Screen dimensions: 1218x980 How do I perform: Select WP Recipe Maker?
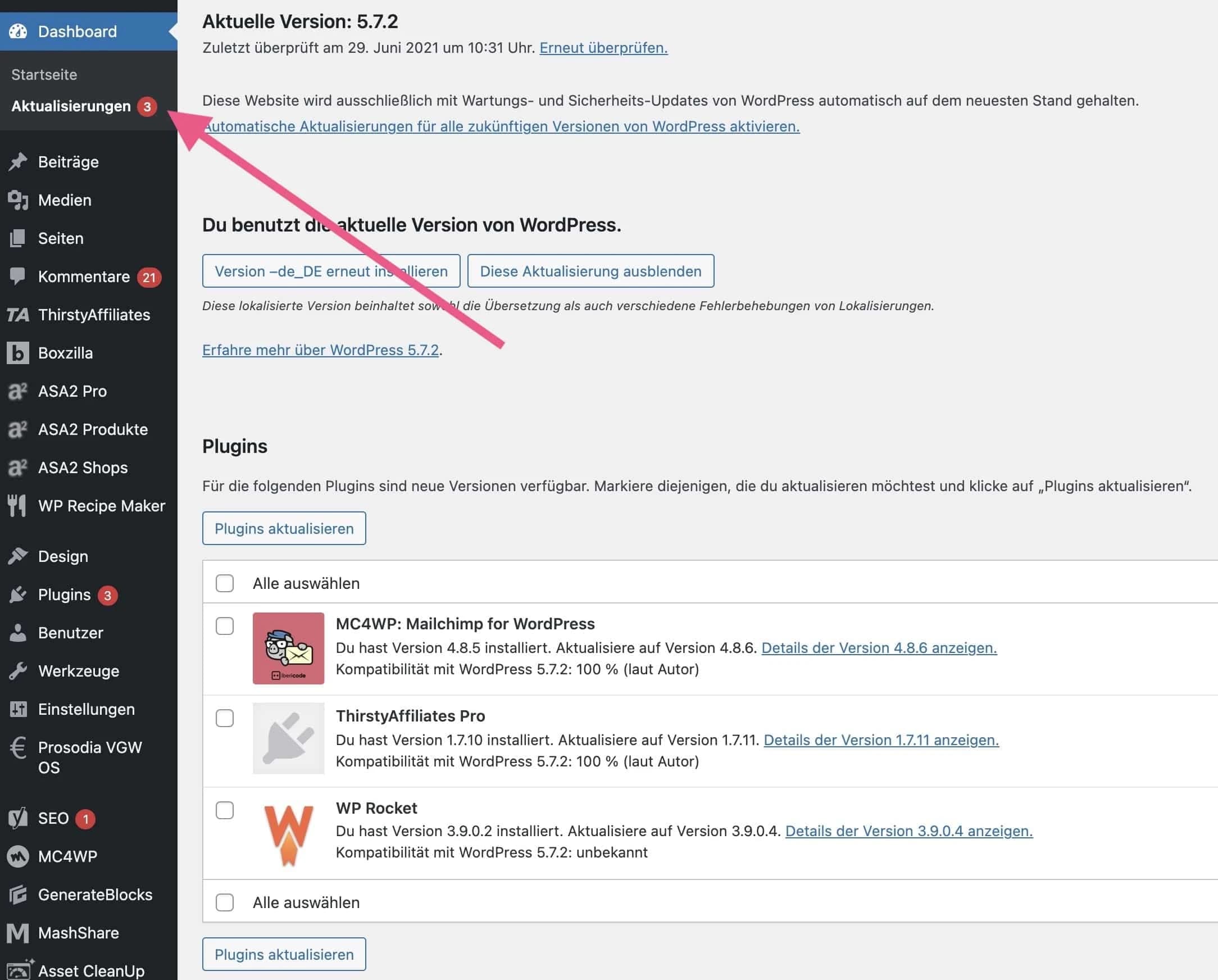click(x=101, y=505)
